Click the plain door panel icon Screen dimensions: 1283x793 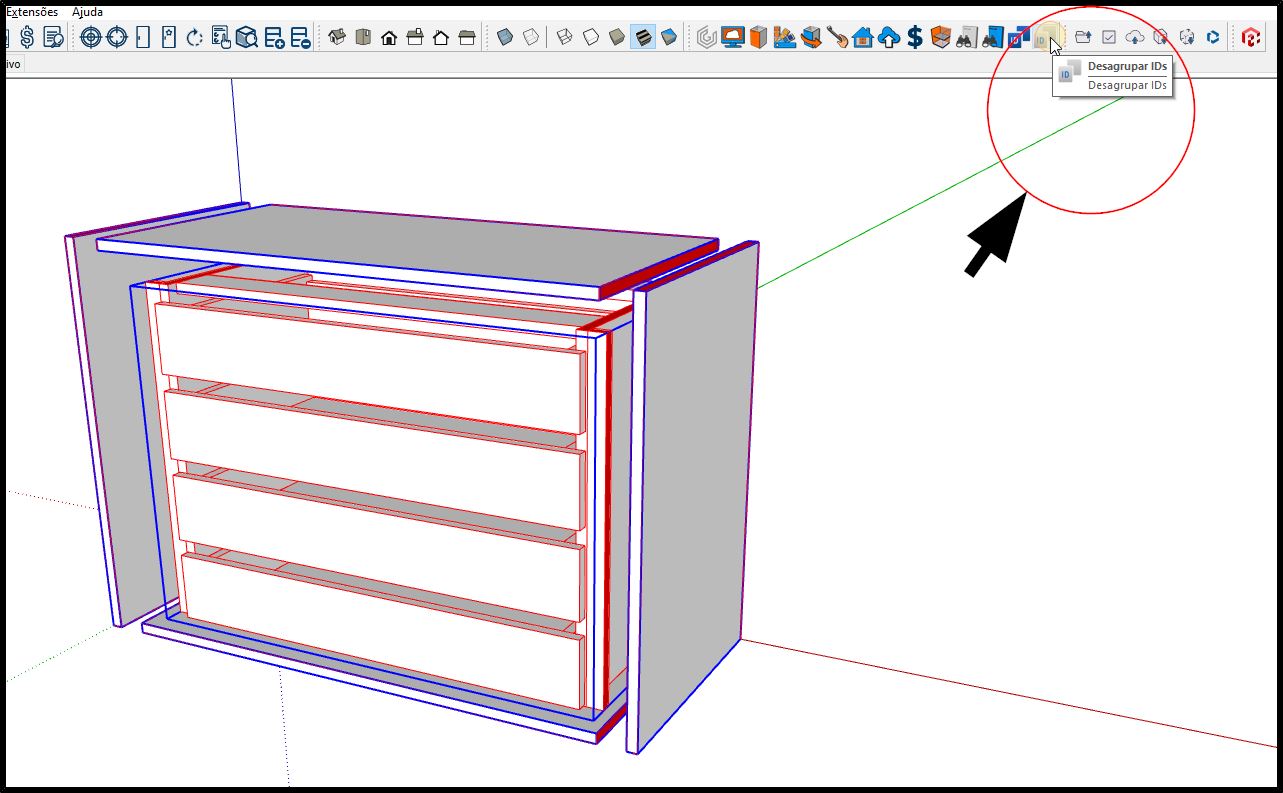tap(143, 38)
